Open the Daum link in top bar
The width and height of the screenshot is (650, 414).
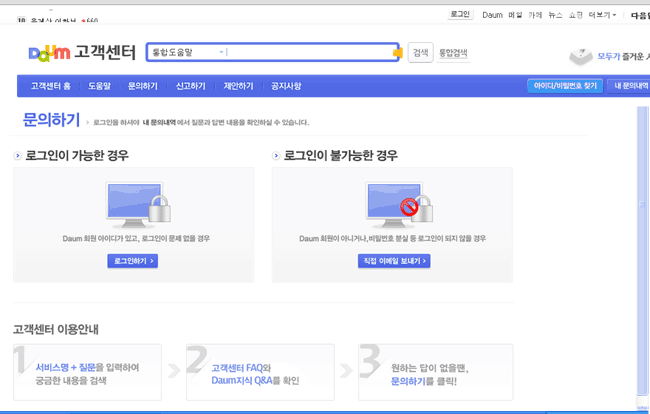click(492, 15)
